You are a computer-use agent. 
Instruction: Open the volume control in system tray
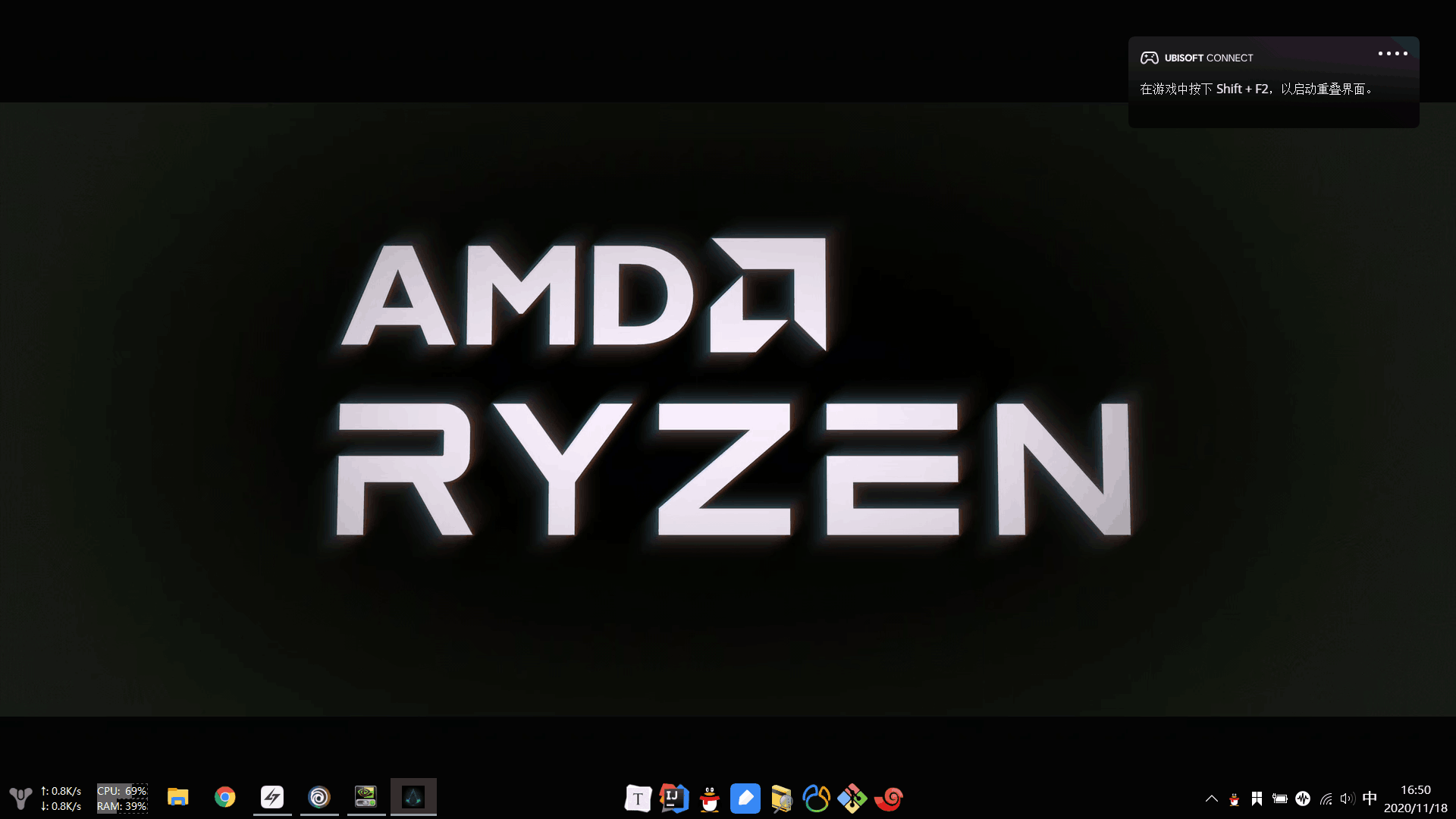tap(1348, 799)
